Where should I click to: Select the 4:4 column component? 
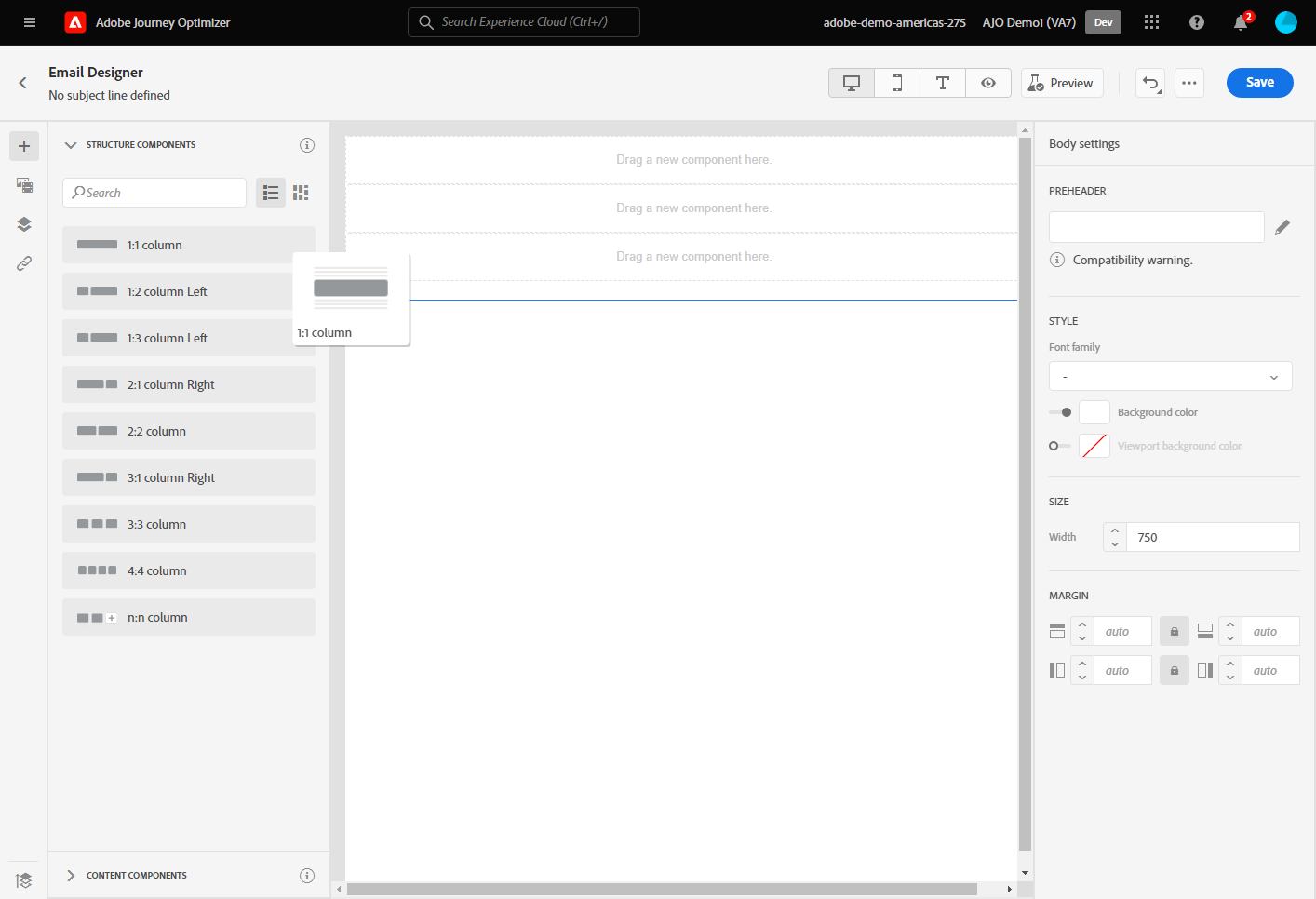(x=189, y=570)
